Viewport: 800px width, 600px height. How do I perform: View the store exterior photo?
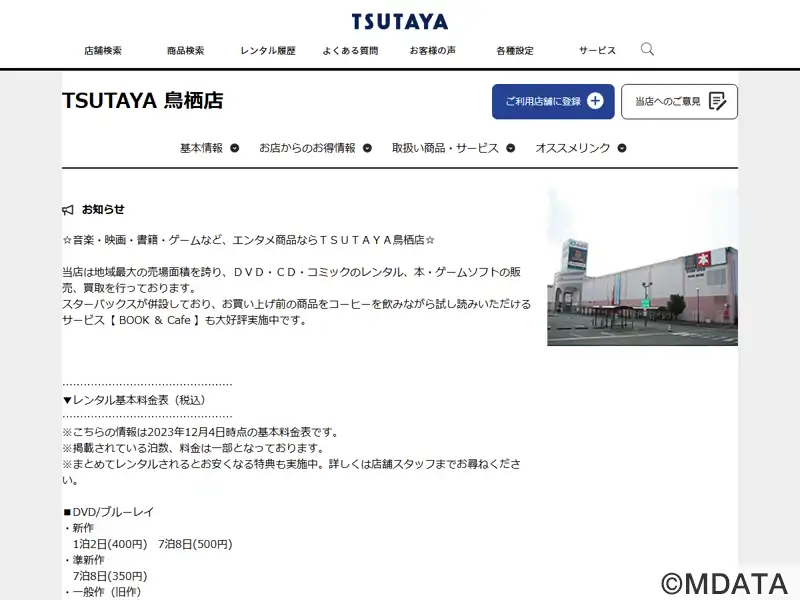(642, 267)
